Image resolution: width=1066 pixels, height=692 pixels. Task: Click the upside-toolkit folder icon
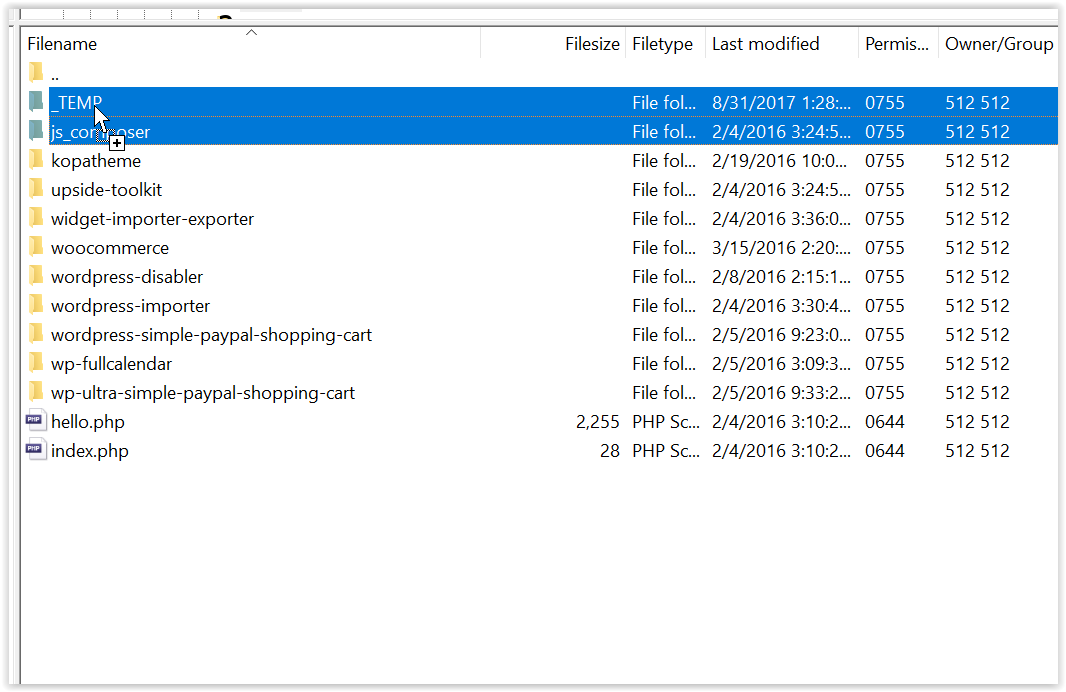click(x=36, y=189)
